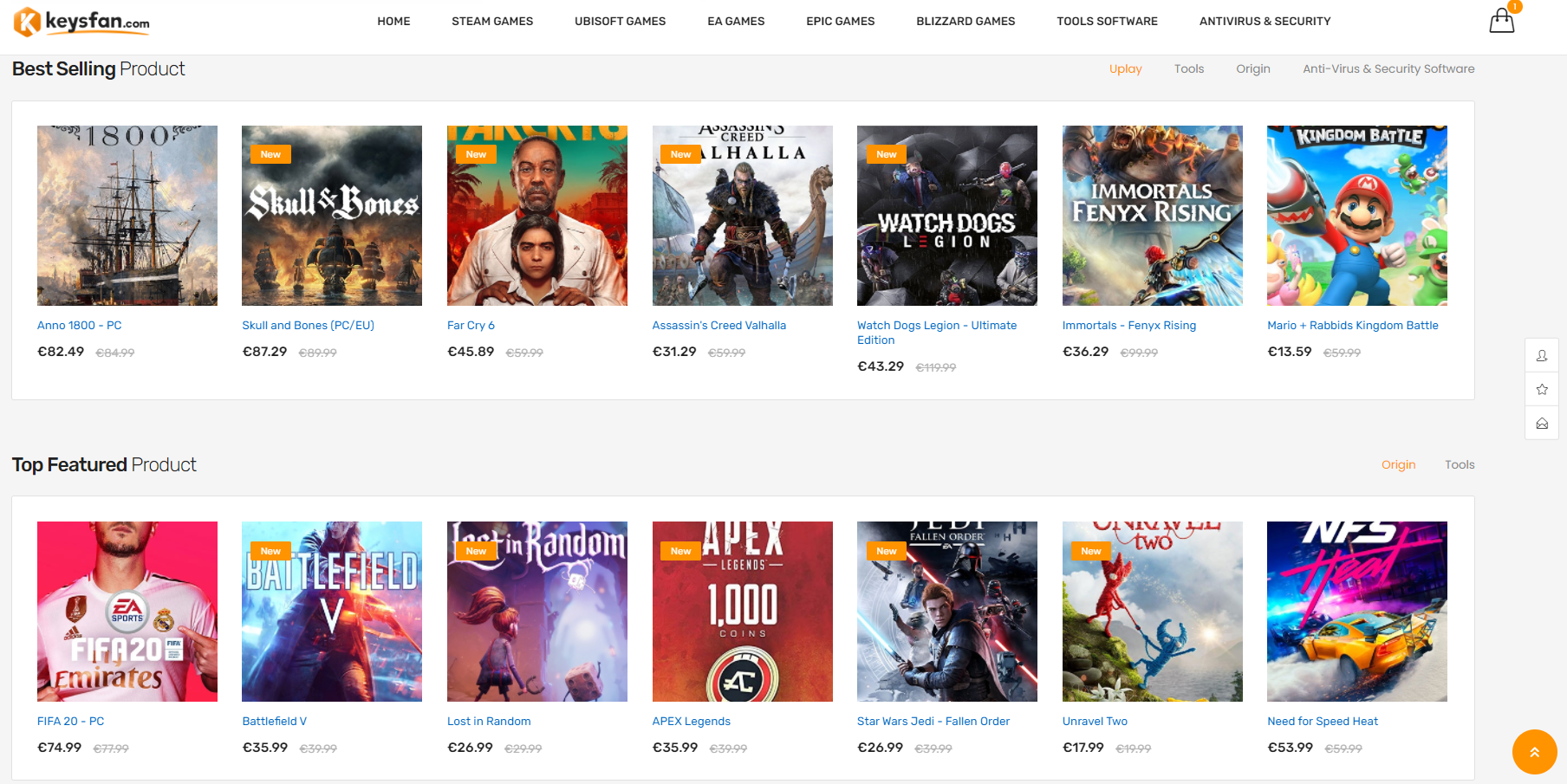Select the Tools tab in Best Selling
This screenshot has height=784, width=1567.
[x=1189, y=69]
